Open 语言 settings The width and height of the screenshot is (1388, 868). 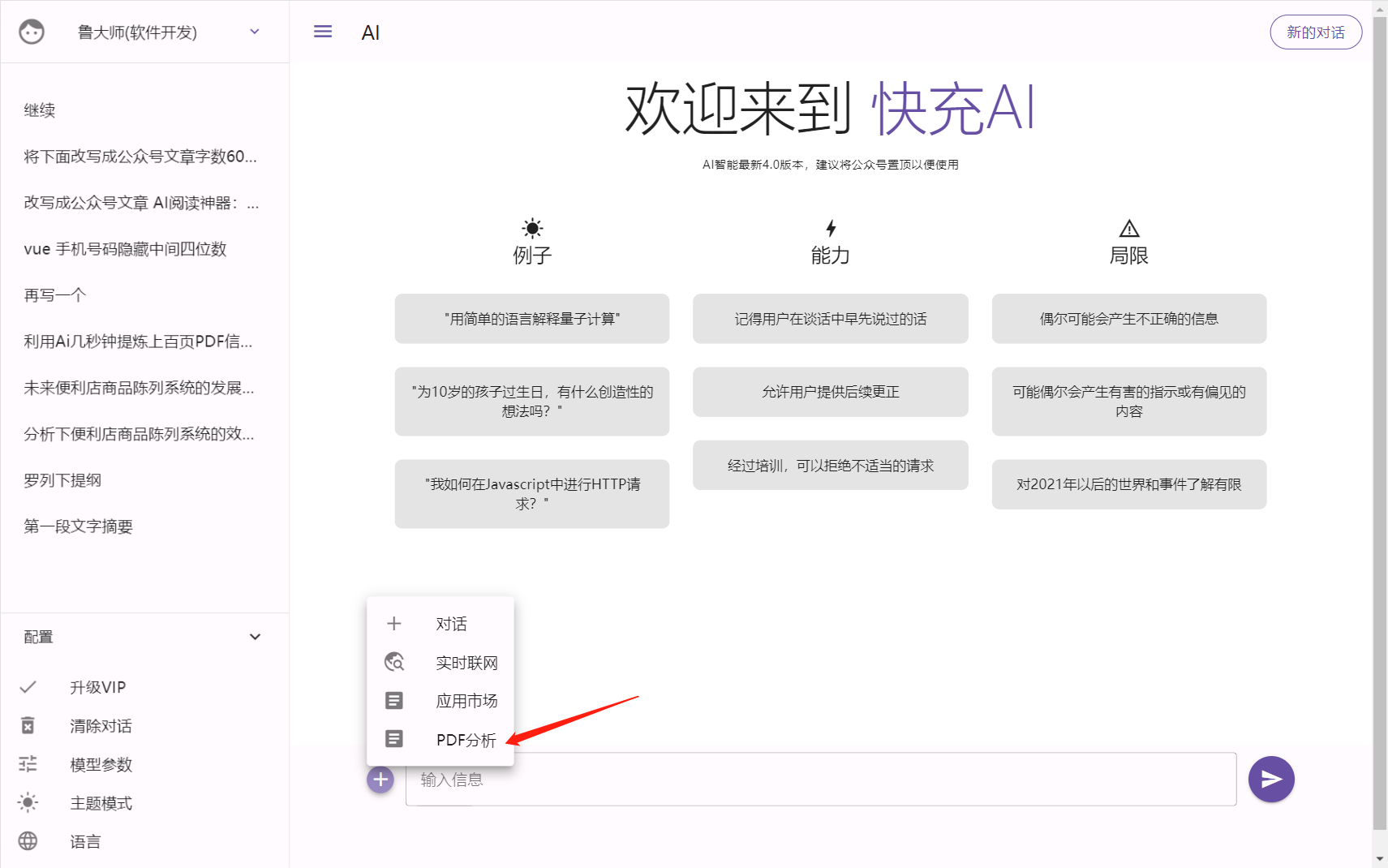coord(85,842)
